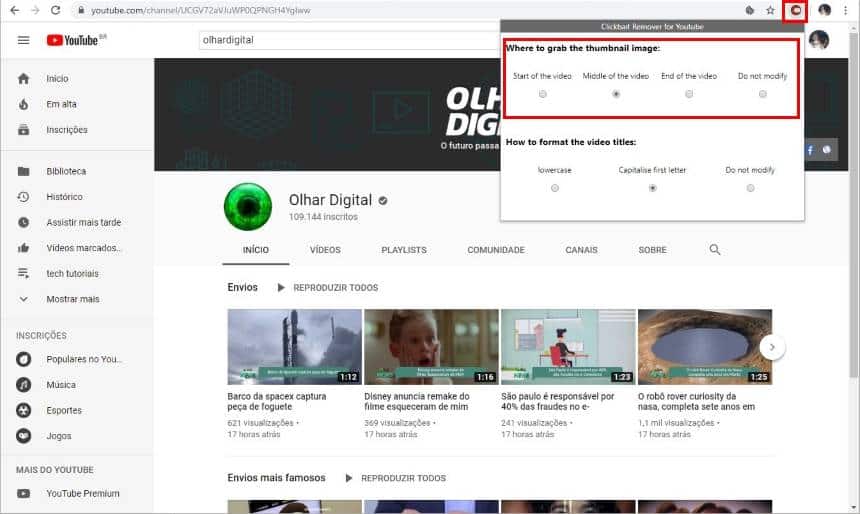This screenshot has height=514, width=860.
Task: Open the Mars crater rover video thumbnail
Action: 705,347
